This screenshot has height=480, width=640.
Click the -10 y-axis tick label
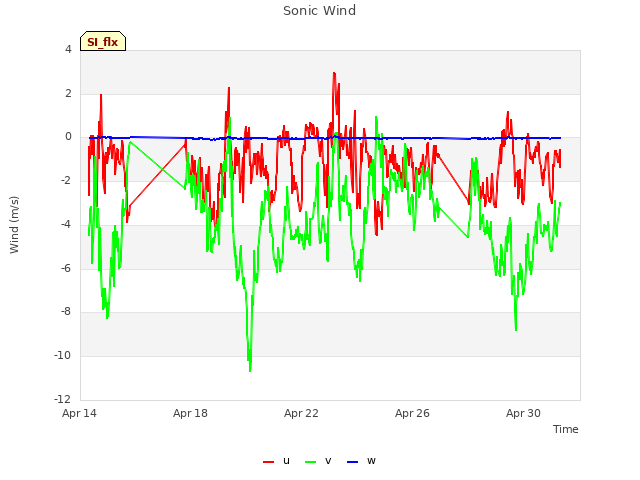pos(63,356)
